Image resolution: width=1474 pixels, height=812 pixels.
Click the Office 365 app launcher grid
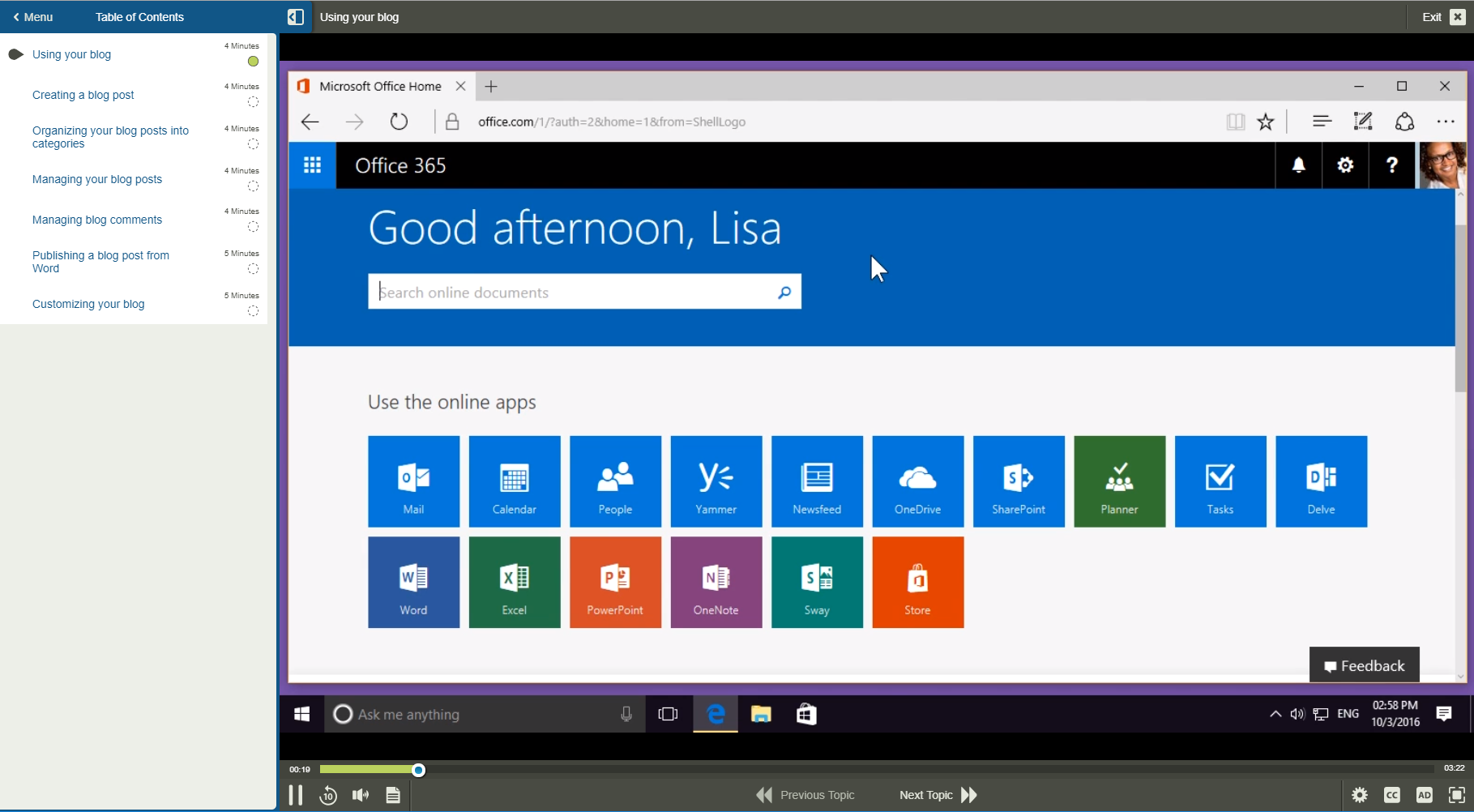pos(312,165)
